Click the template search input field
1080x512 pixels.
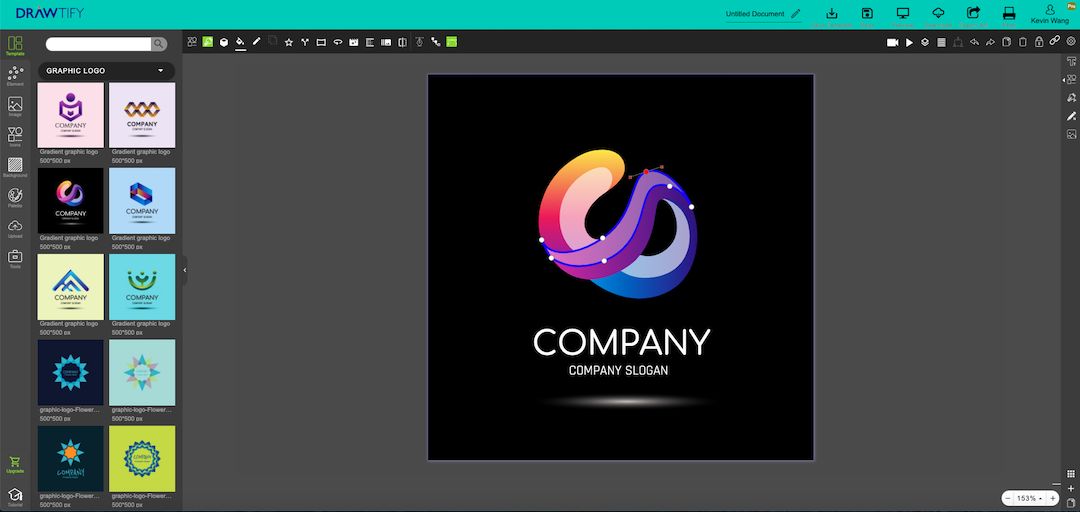tap(98, 44)
